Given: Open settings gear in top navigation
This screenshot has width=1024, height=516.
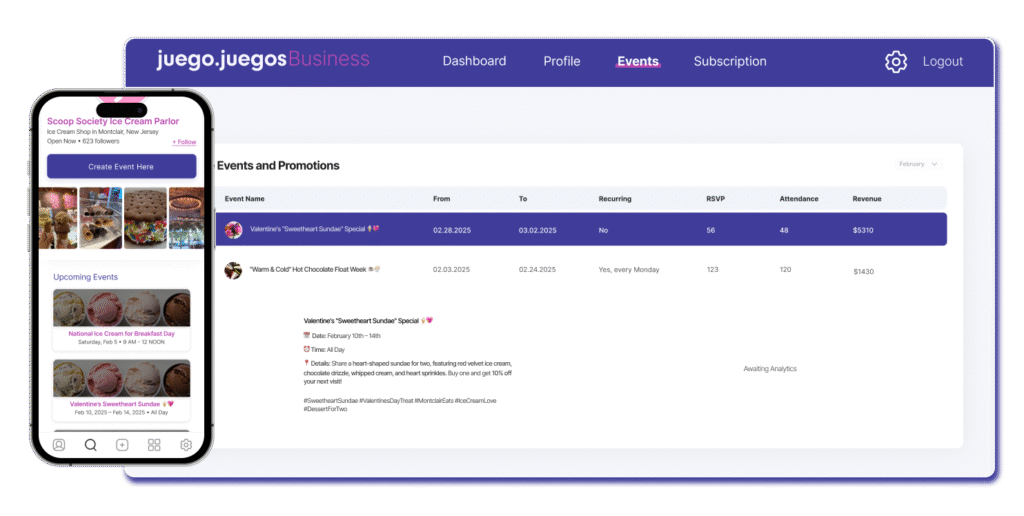Looking at the screenshot, I should (895, 62).
